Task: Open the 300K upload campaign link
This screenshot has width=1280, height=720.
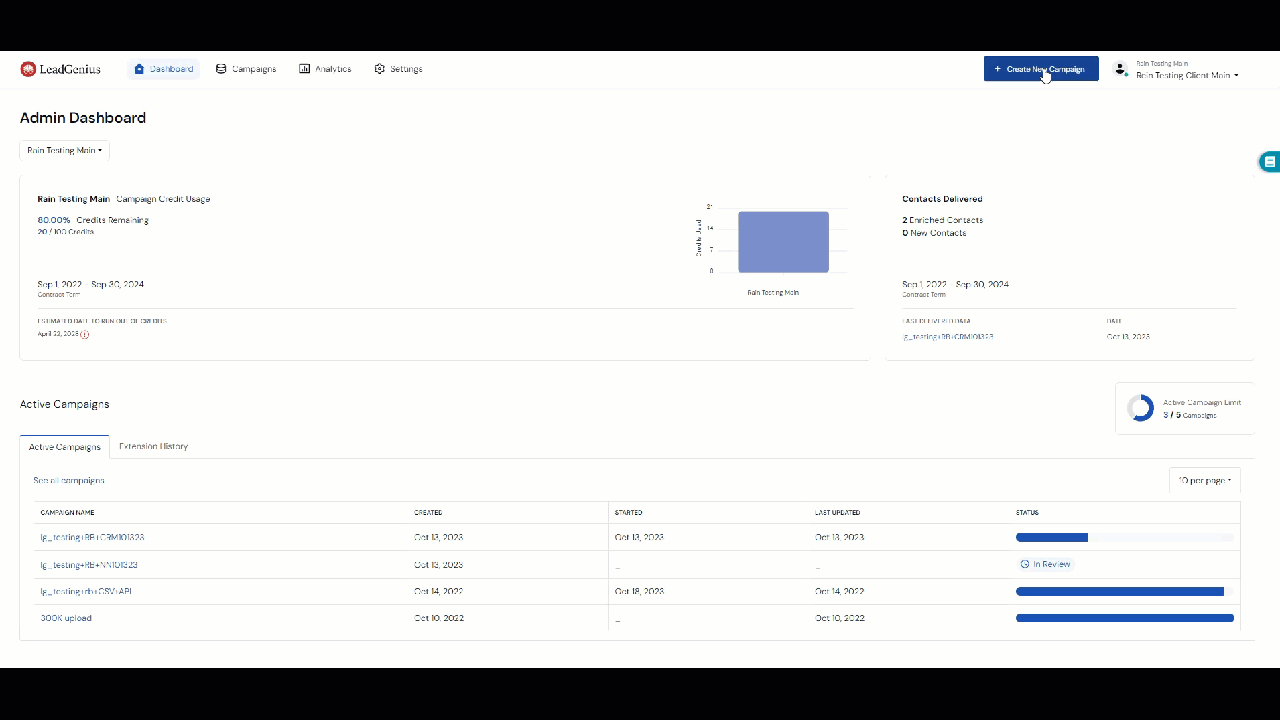Action: point(66,618)
